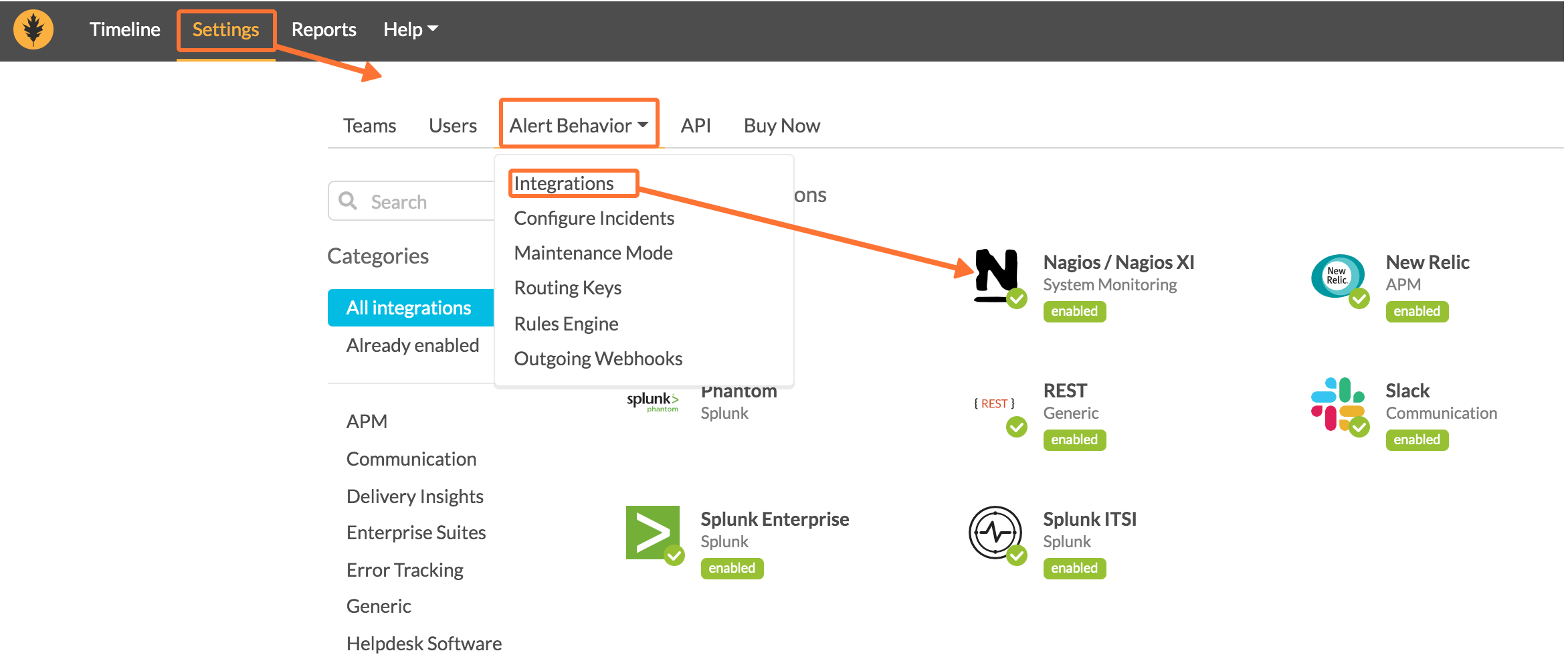Viewport: 1568px width, 661px height.
Task: Switch to the Teams tab
Action: tap(370, 126)
